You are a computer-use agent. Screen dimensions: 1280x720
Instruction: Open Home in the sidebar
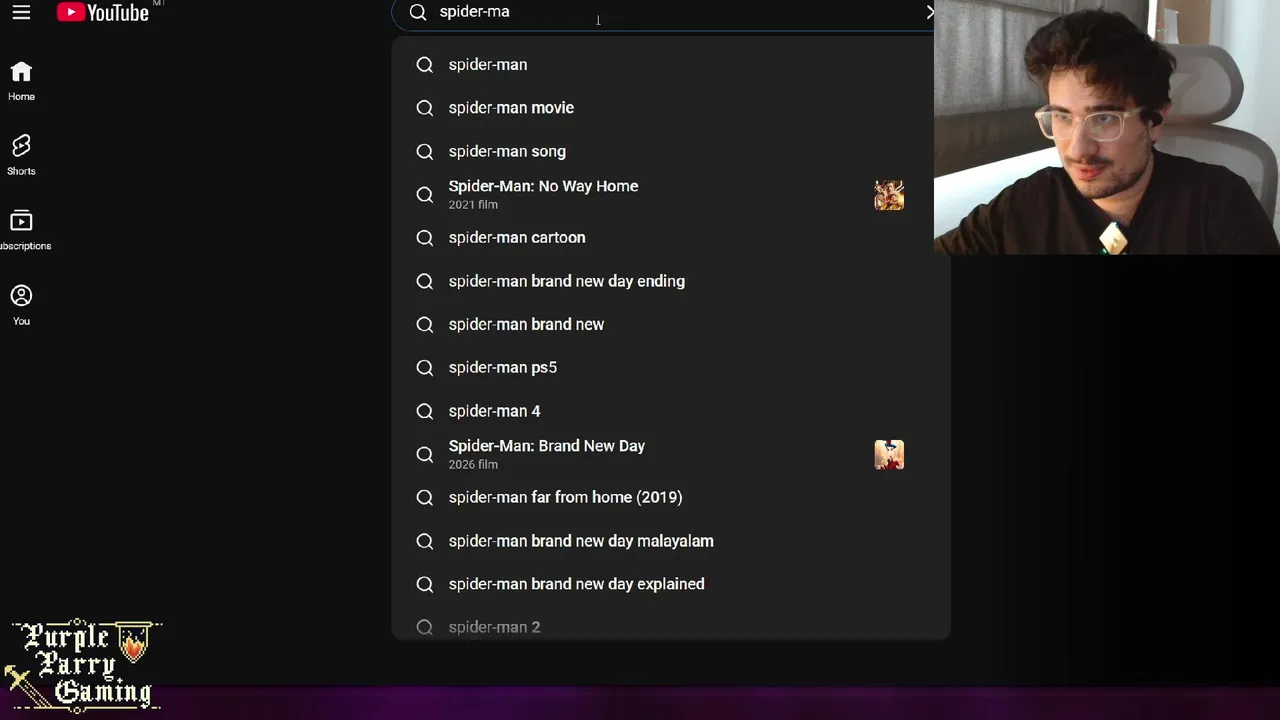coord(21,81)
